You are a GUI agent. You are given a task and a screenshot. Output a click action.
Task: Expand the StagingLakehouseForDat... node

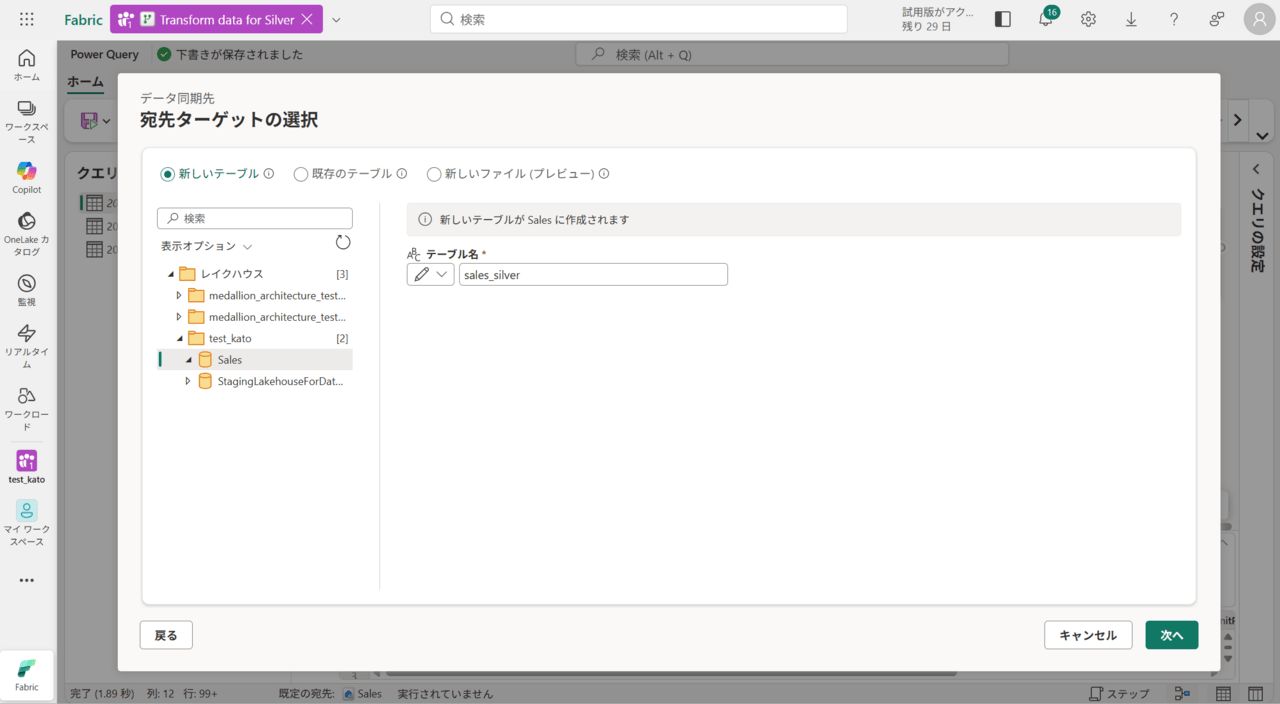(188, 381)
